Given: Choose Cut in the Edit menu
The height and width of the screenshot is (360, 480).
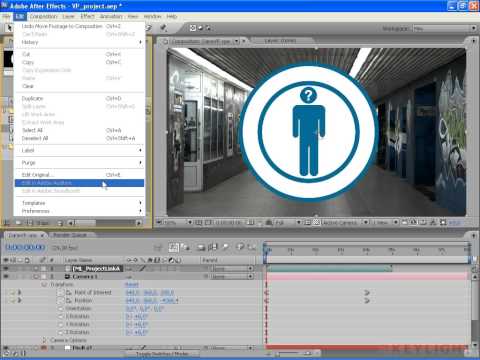Looking at the screenshot, I should click(x=79, y=54).
